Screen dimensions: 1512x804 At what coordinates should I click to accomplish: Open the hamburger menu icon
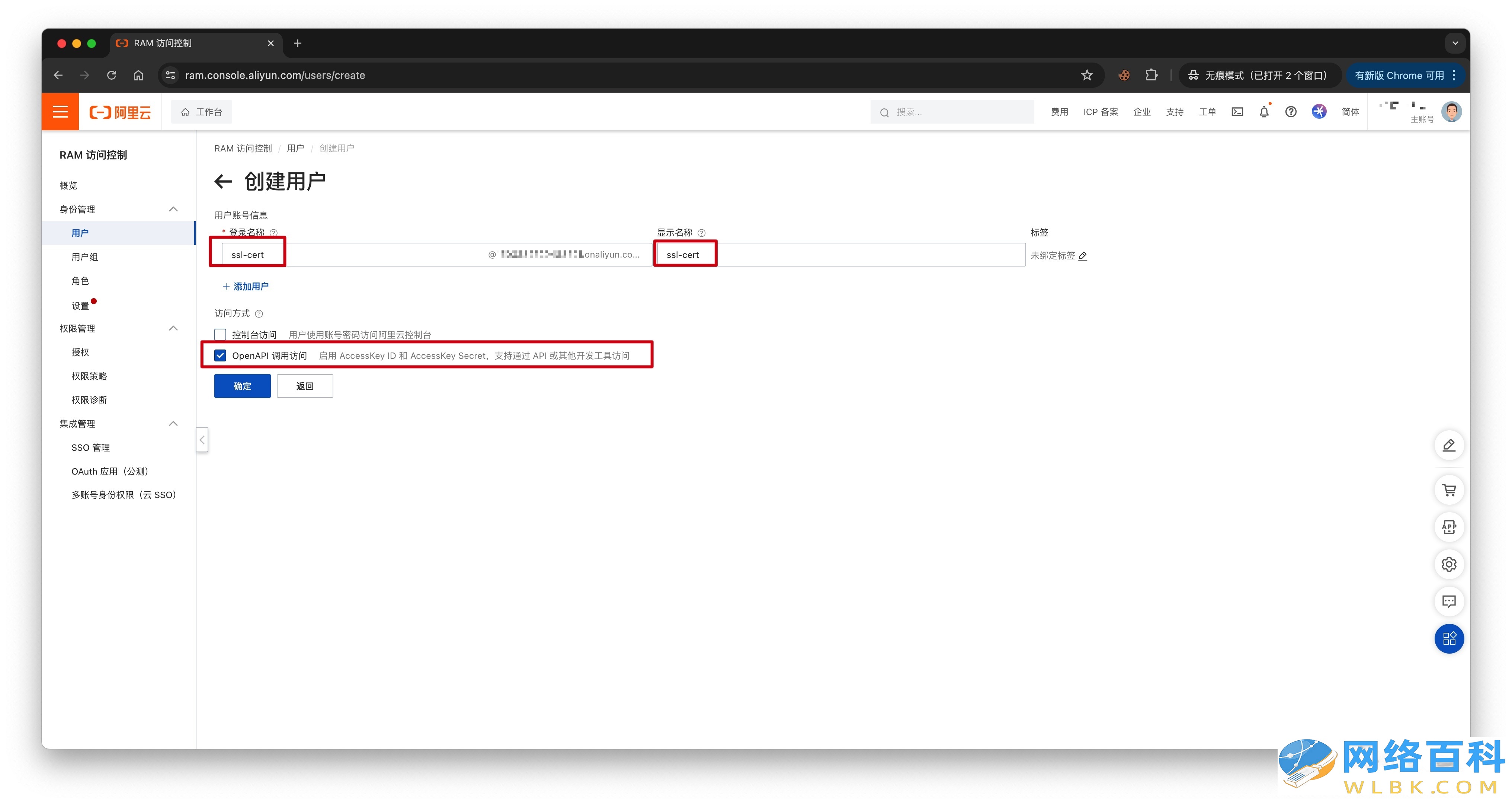[x=60, y=112]
